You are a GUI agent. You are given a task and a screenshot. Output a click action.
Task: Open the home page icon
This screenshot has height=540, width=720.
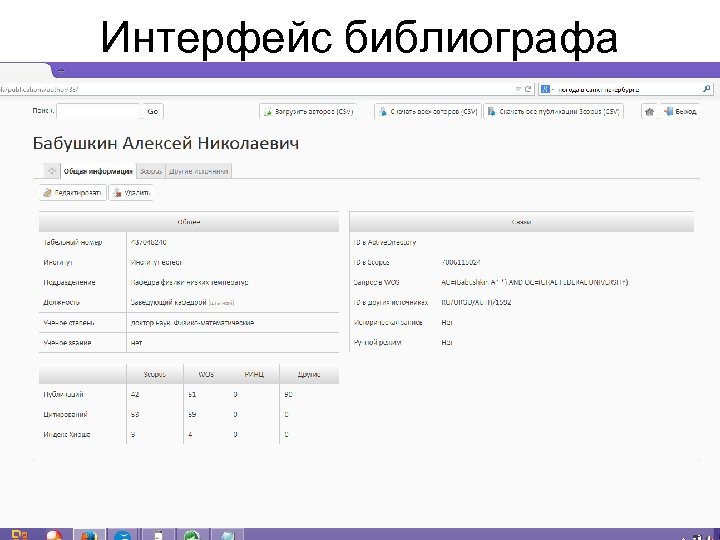[x=649, y=112]
